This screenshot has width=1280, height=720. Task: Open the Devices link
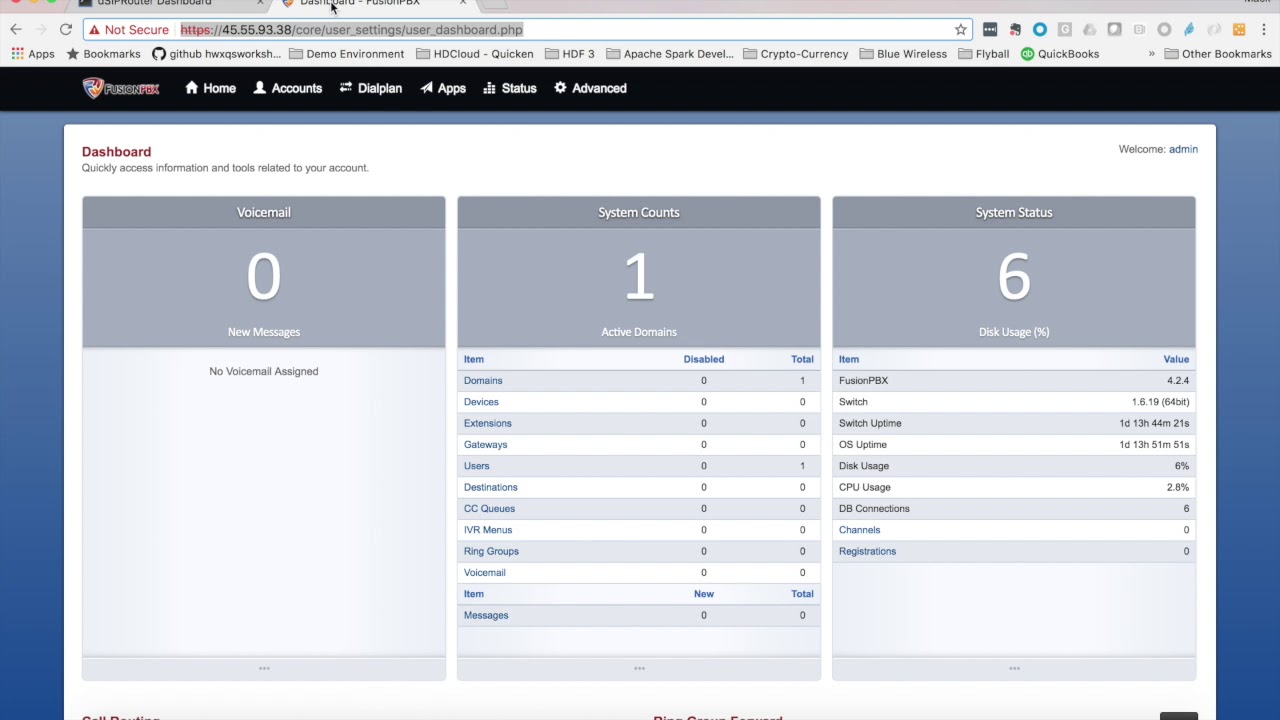click(x=481, y=402)
